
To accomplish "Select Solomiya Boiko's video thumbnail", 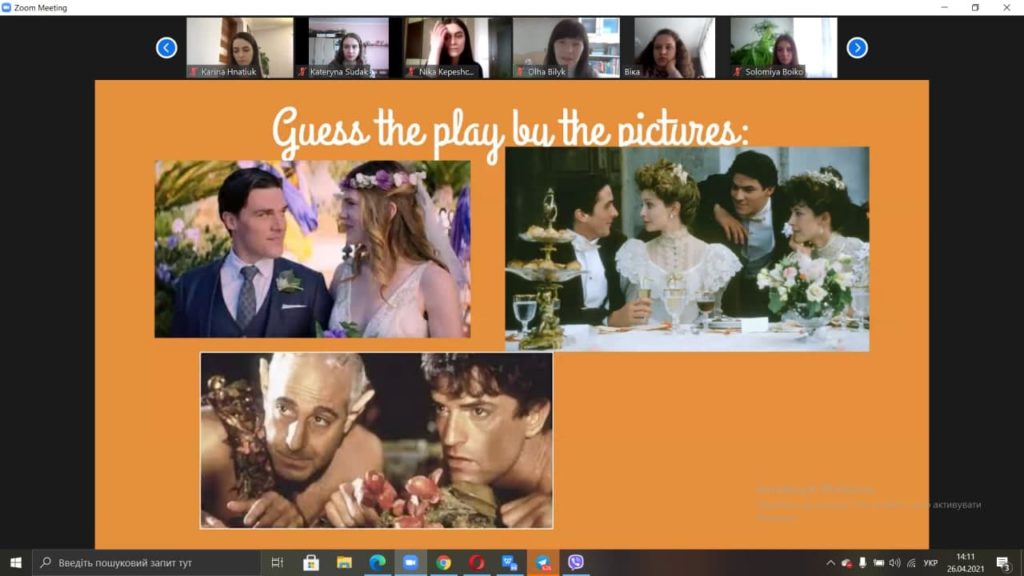I will click(x=783, y=48).
